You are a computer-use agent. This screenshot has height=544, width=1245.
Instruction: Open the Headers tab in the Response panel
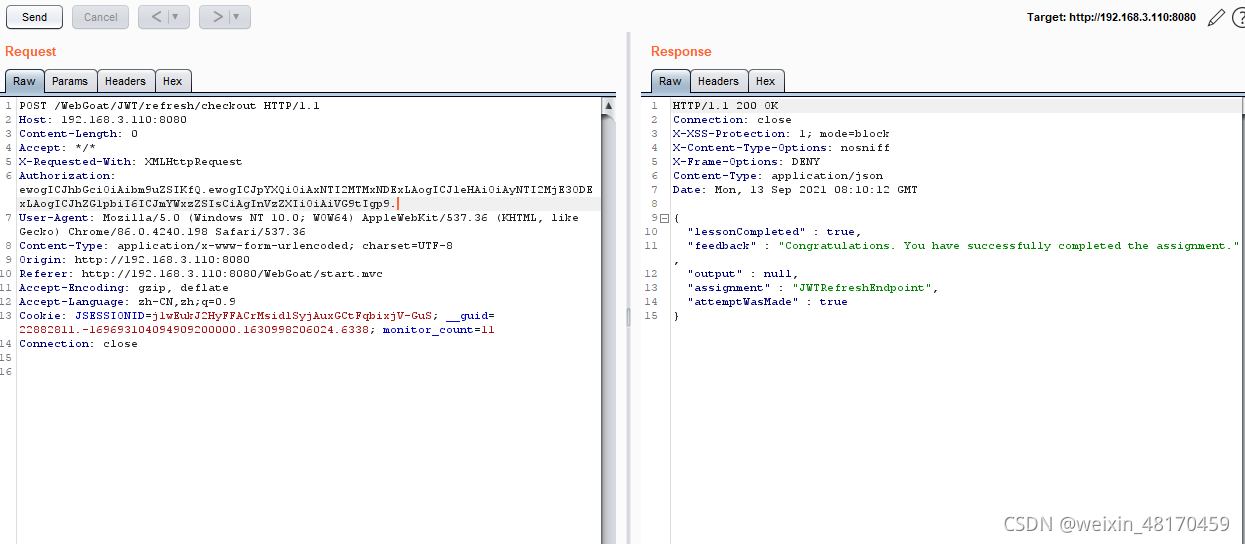718,82
